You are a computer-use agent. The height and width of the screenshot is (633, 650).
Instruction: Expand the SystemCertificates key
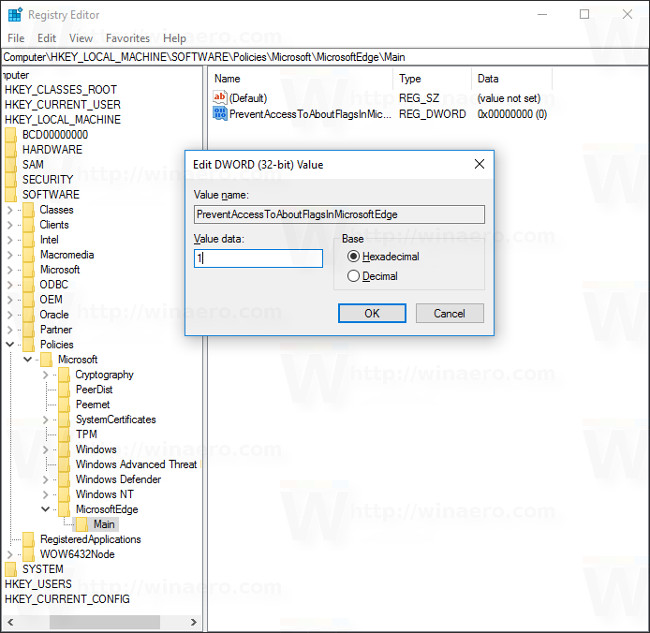coord(46,420)
